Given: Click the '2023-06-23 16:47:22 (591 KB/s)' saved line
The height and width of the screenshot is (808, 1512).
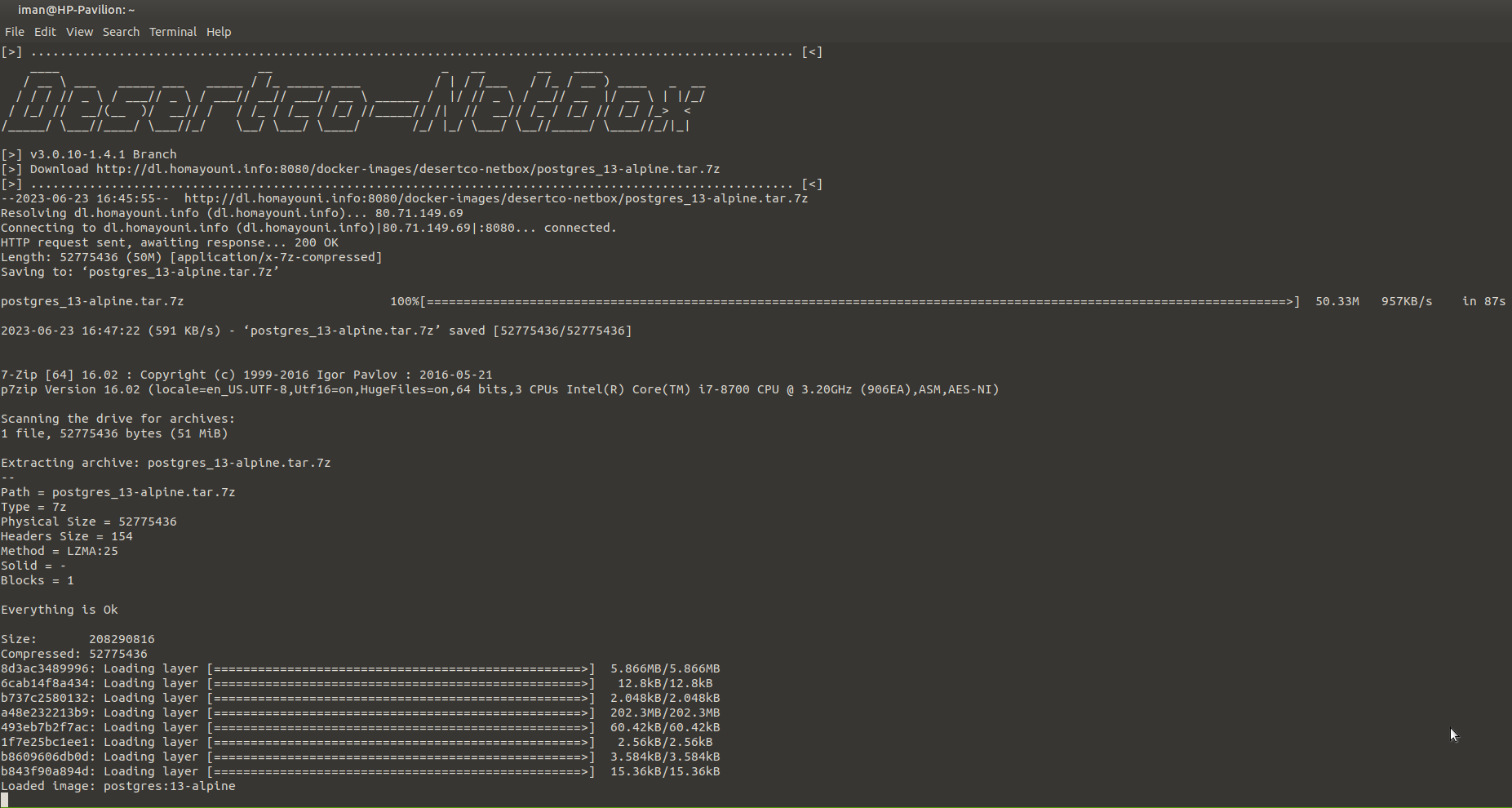Looking at the screenshot, I should [317, 331].
